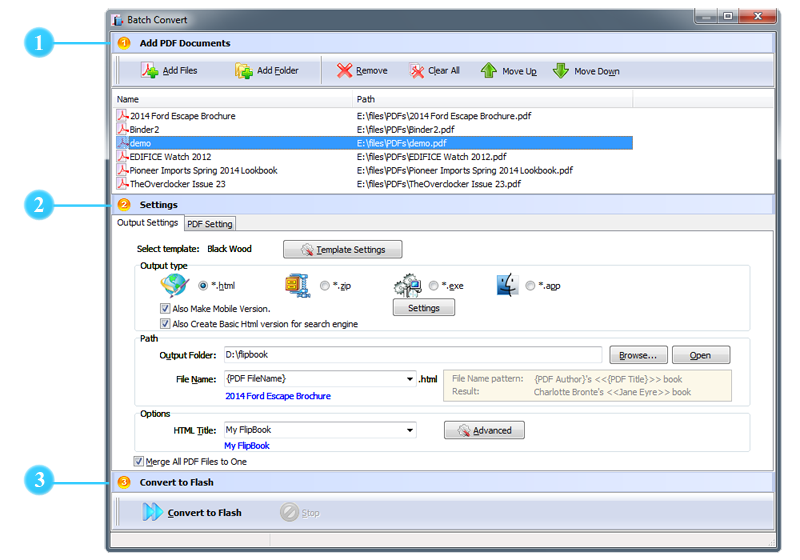Click the Add Files toolbar icon
Viewport: 800px width, 560px height.
[150, 71]
